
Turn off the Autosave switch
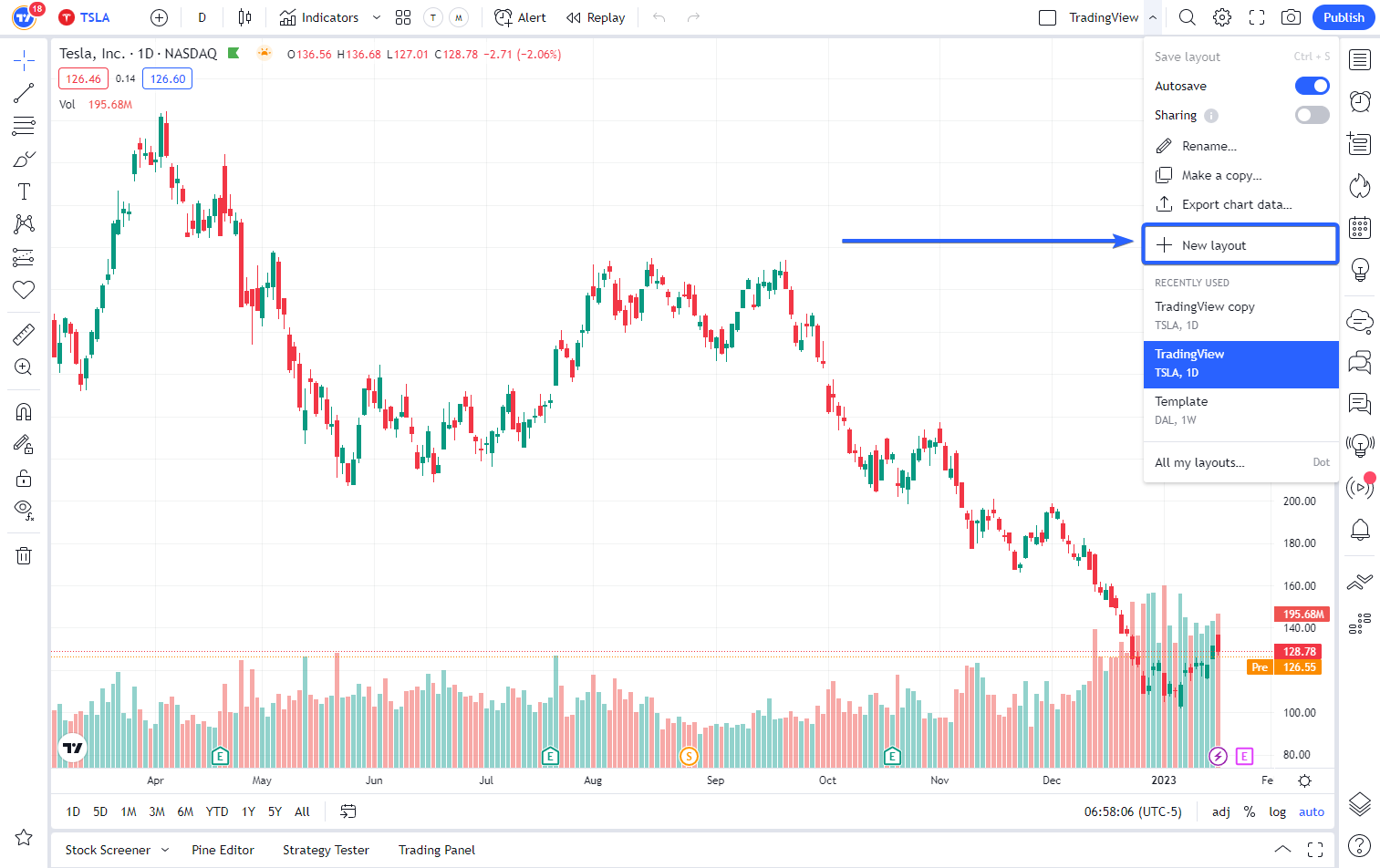pos(1312,86)
